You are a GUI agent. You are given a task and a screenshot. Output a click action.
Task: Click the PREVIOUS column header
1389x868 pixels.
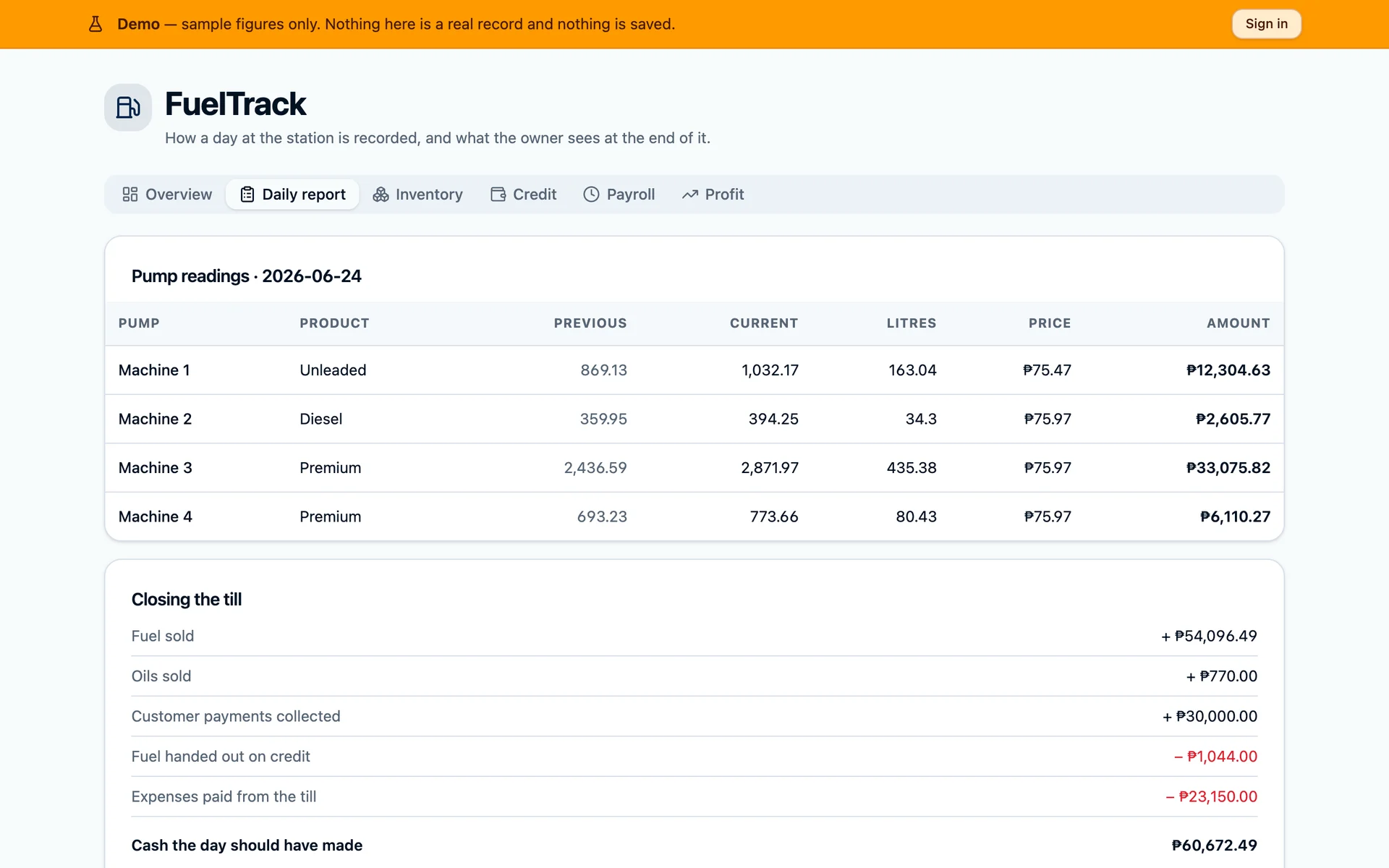coord(590,323)
